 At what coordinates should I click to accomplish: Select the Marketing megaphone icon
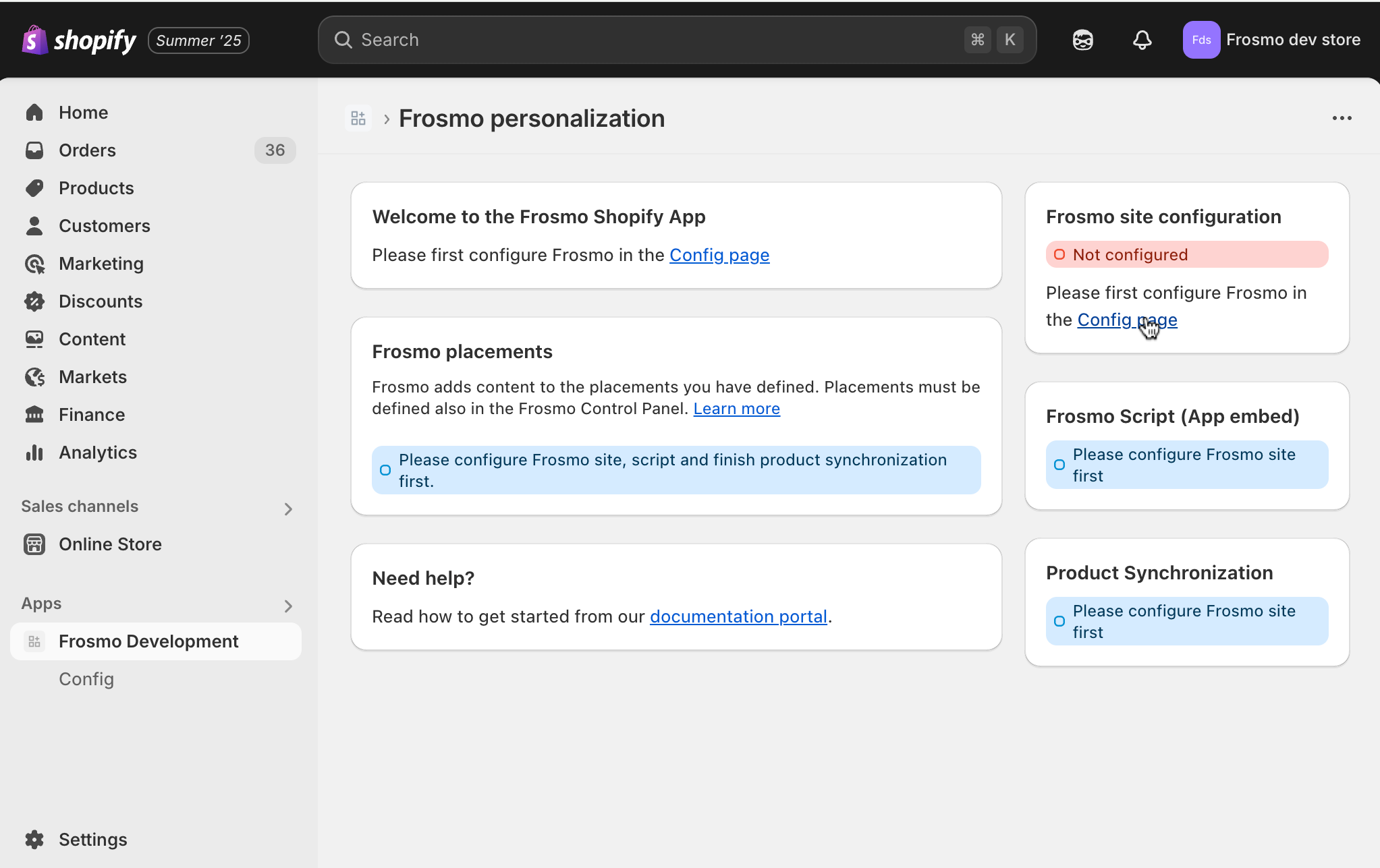point(34,263)
